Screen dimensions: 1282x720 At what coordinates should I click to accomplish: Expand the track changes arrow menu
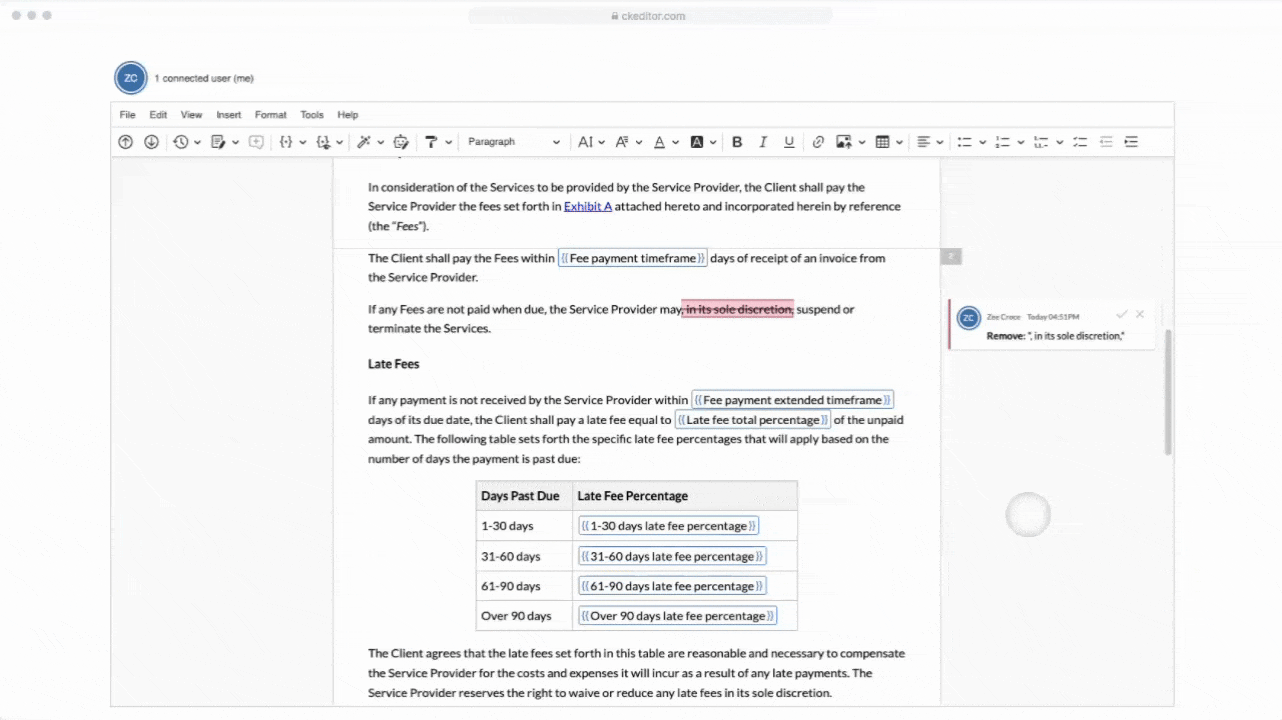click(235, 142)
